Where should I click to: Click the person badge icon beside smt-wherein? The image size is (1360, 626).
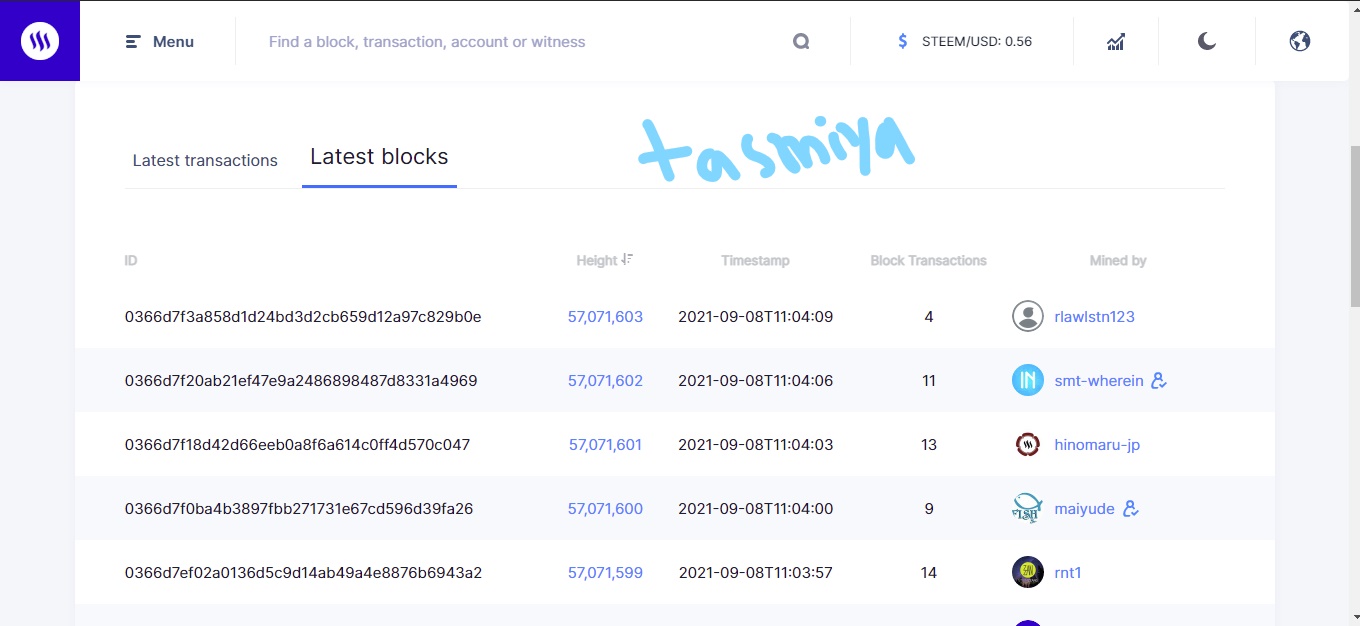[x=1159, y=380]
